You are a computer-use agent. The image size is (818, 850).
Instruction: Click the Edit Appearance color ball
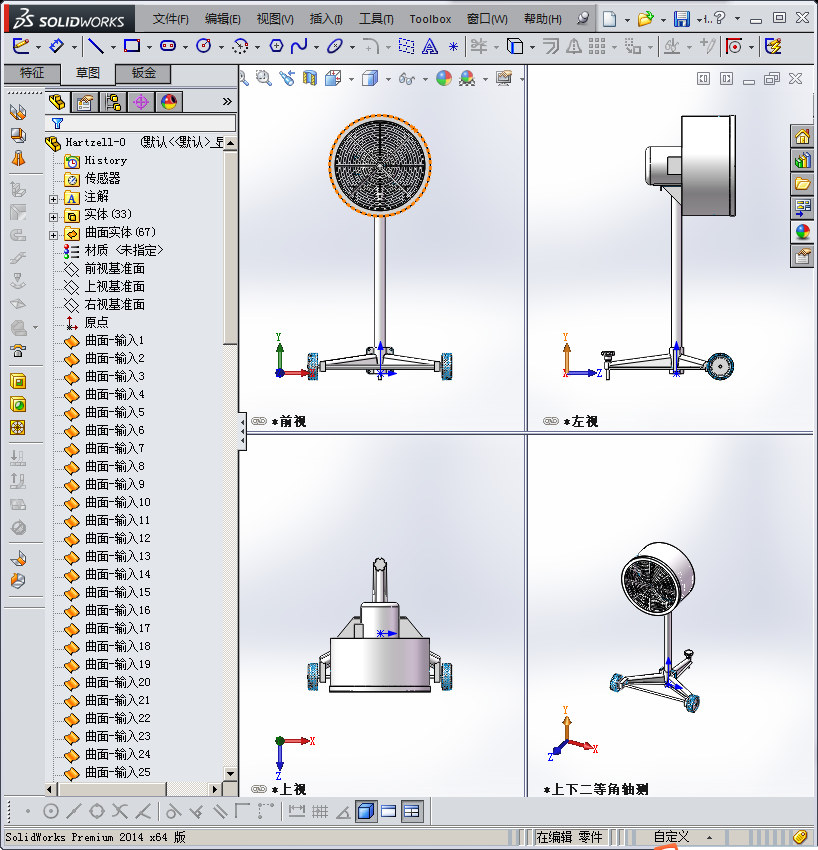(x=444, y=79)
